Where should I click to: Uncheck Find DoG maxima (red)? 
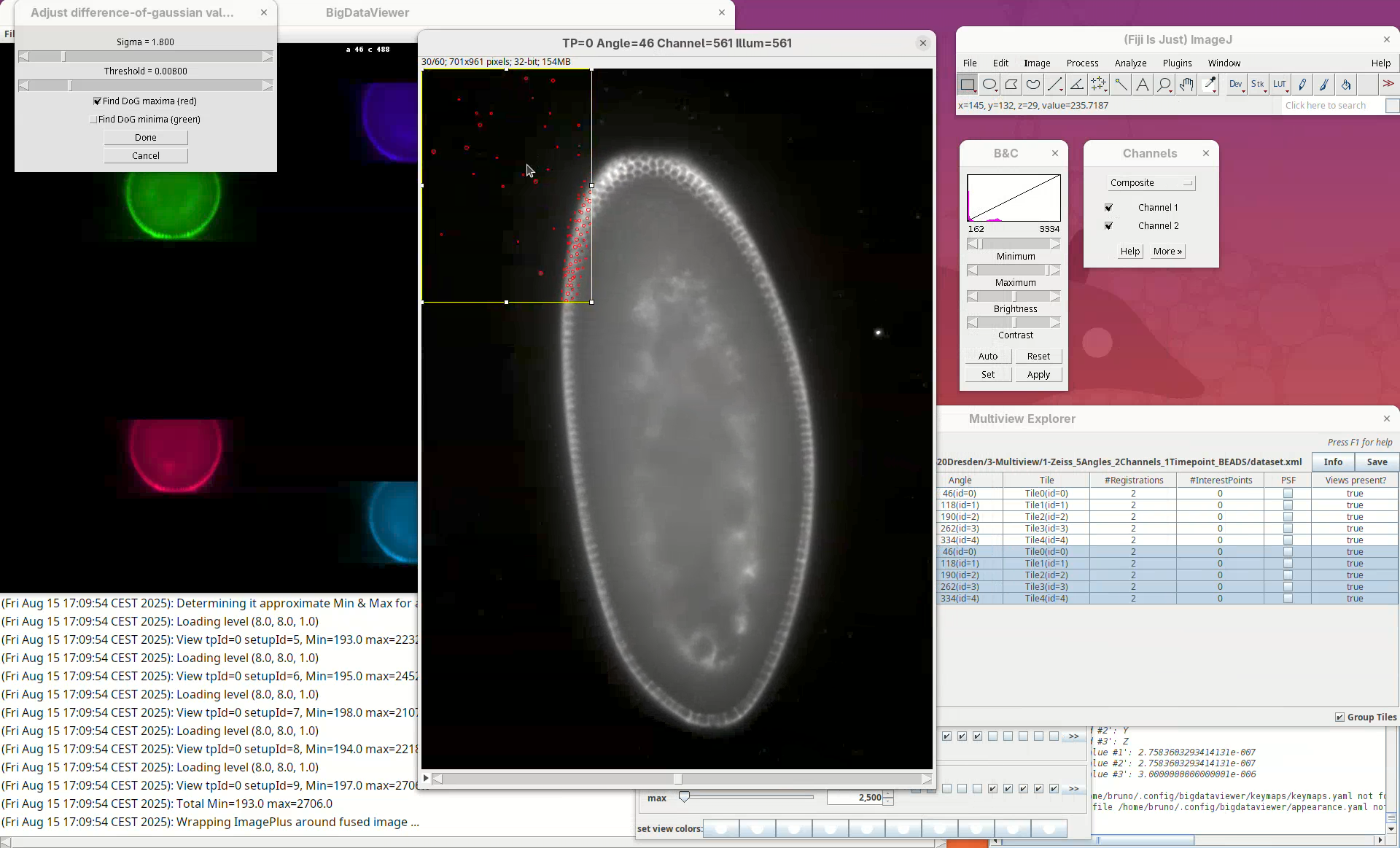point(97,101)
